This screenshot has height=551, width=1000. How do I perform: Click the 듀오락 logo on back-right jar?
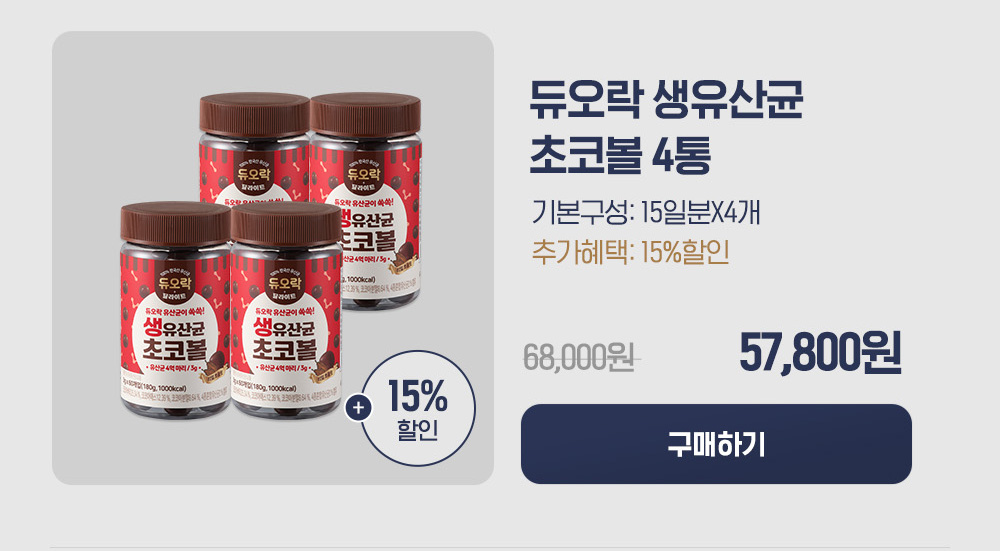pos(364,173)
